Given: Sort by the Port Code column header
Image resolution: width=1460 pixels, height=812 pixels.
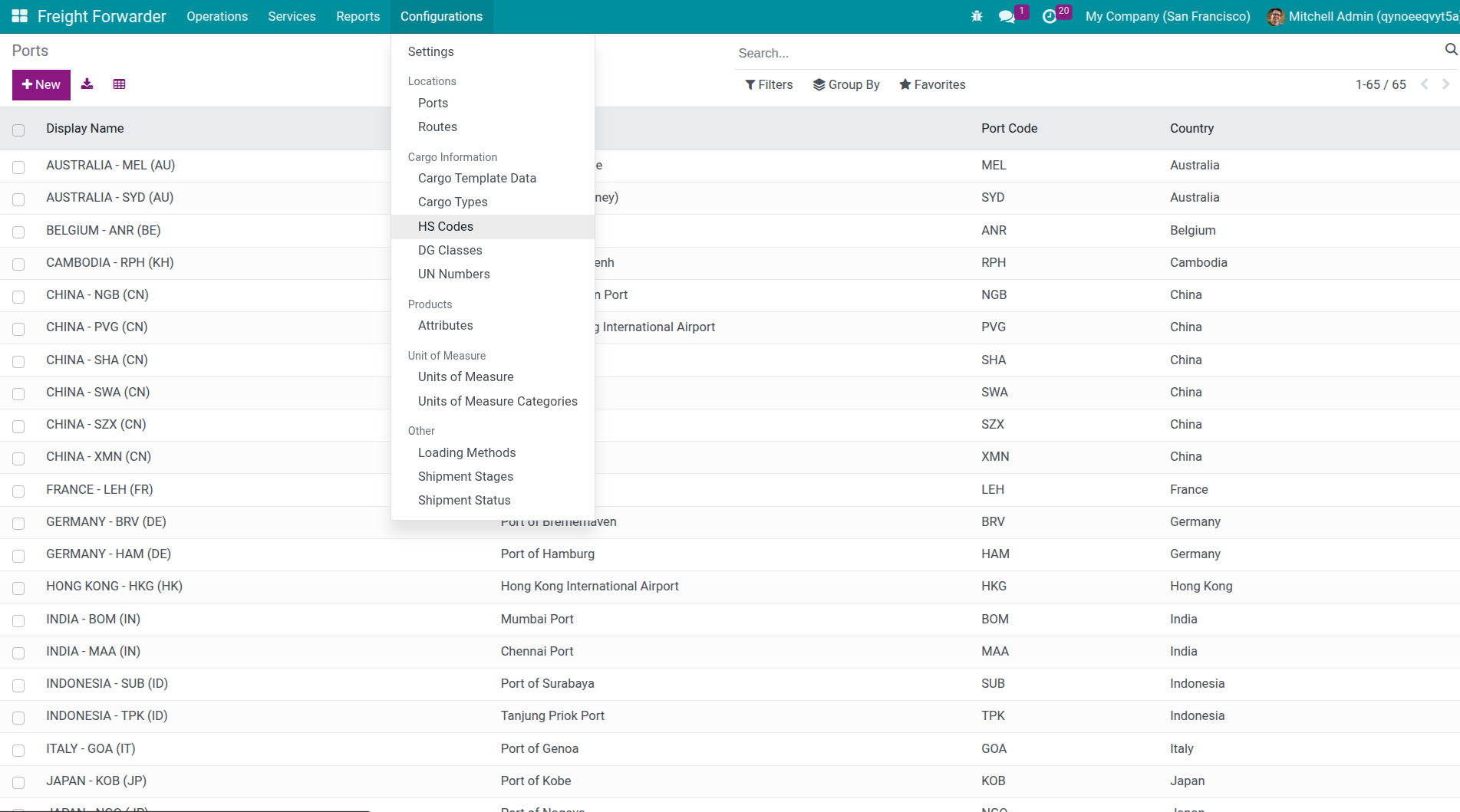Looking at the screenshot, I should click(1009, 128).
